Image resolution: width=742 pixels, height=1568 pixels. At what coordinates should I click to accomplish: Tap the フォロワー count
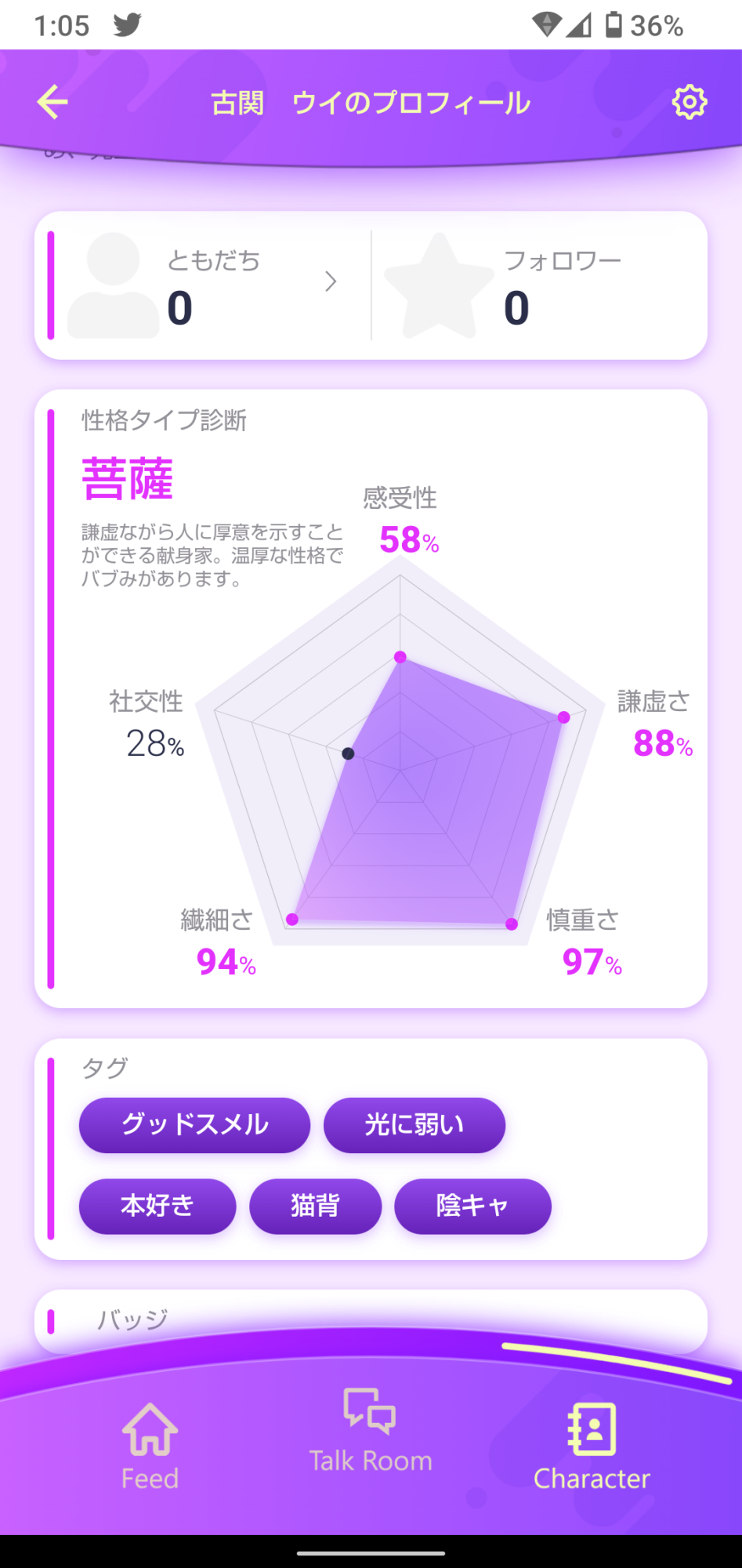point(516,307)
